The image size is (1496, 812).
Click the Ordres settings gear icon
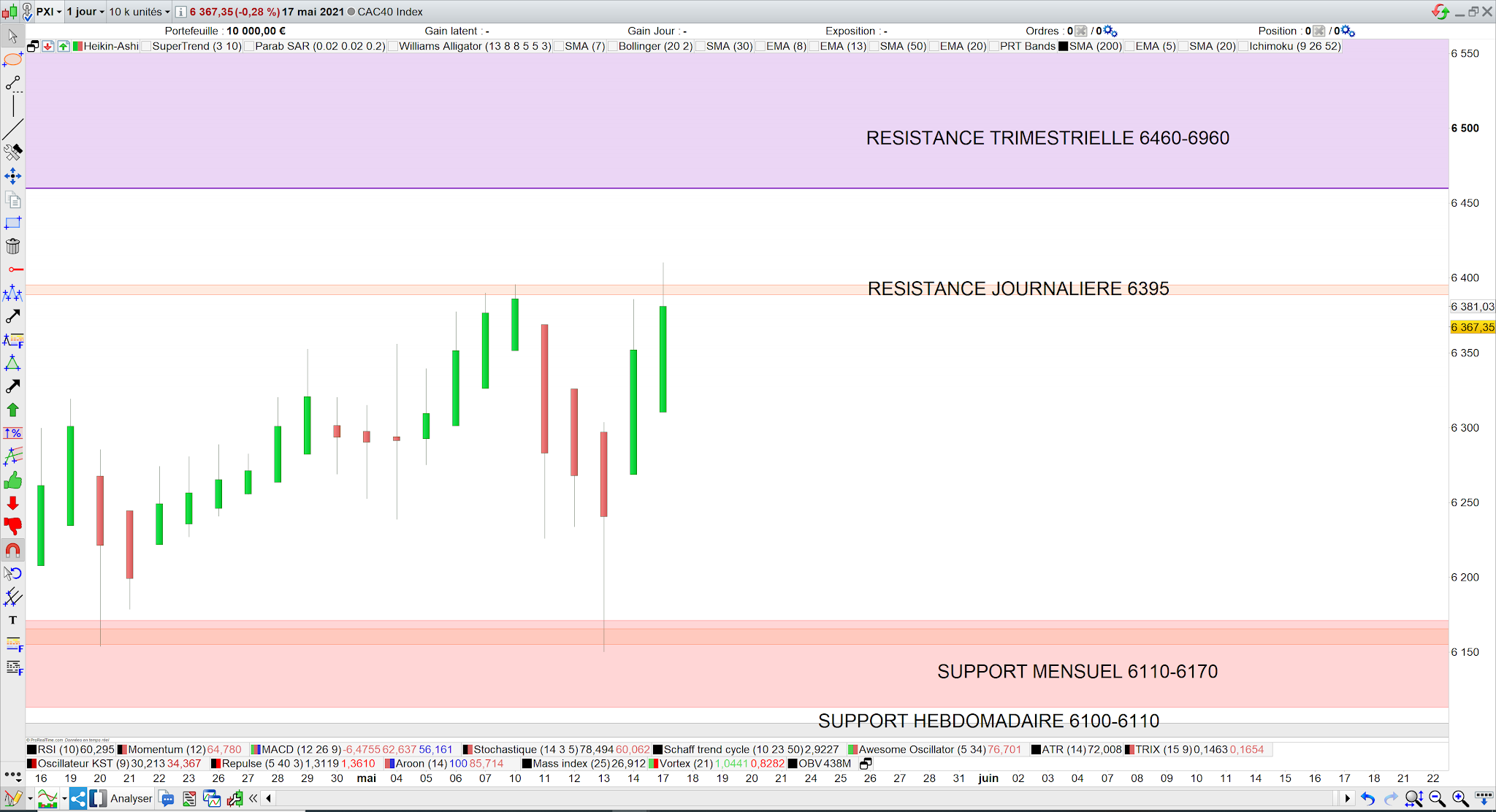click(x=1110, y=31)
